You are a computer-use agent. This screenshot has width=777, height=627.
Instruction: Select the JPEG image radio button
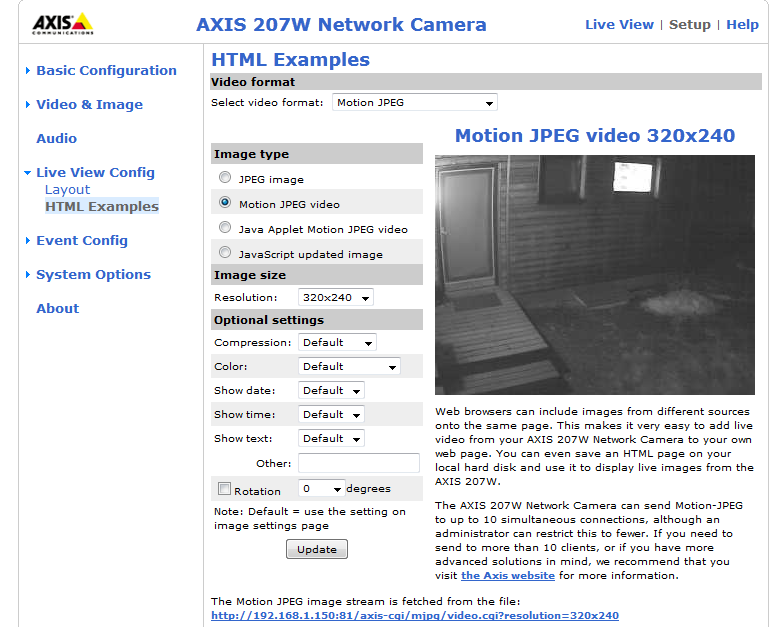(x=225, y=177)
